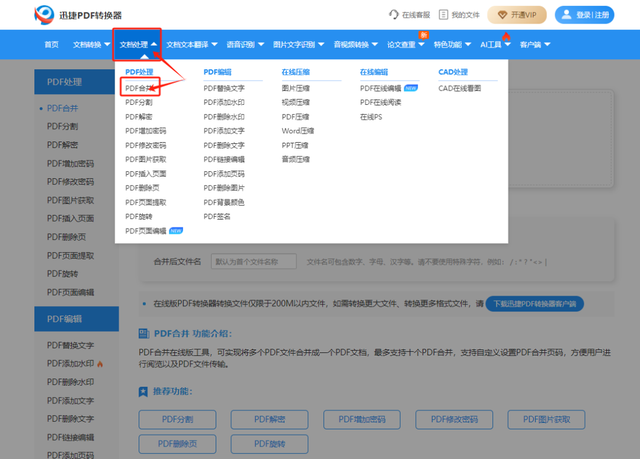
Task: Open 在线PS under 在线编辑
Action: tap(371, 117)
